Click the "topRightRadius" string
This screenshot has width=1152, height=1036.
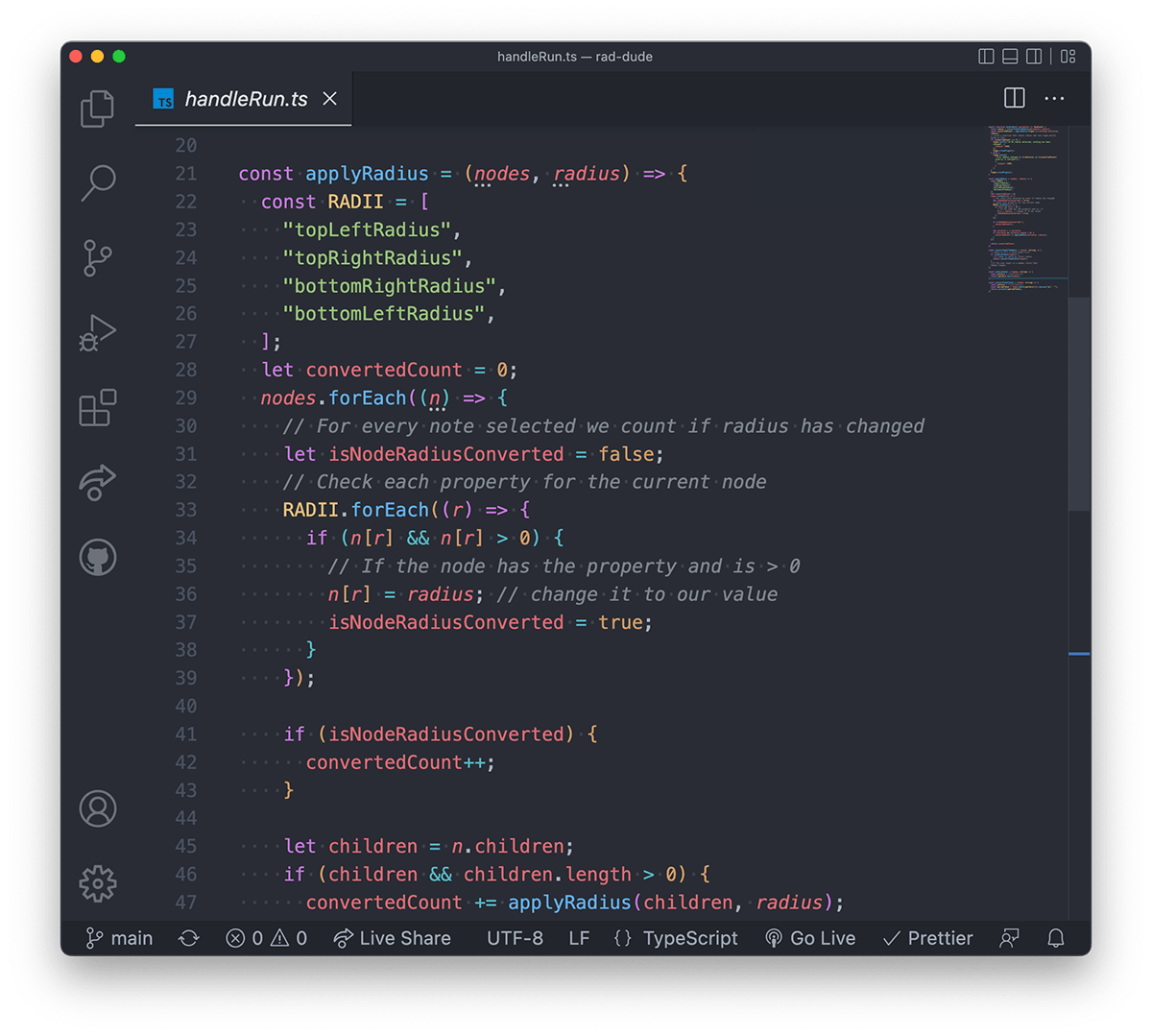[x=372, y=258]
